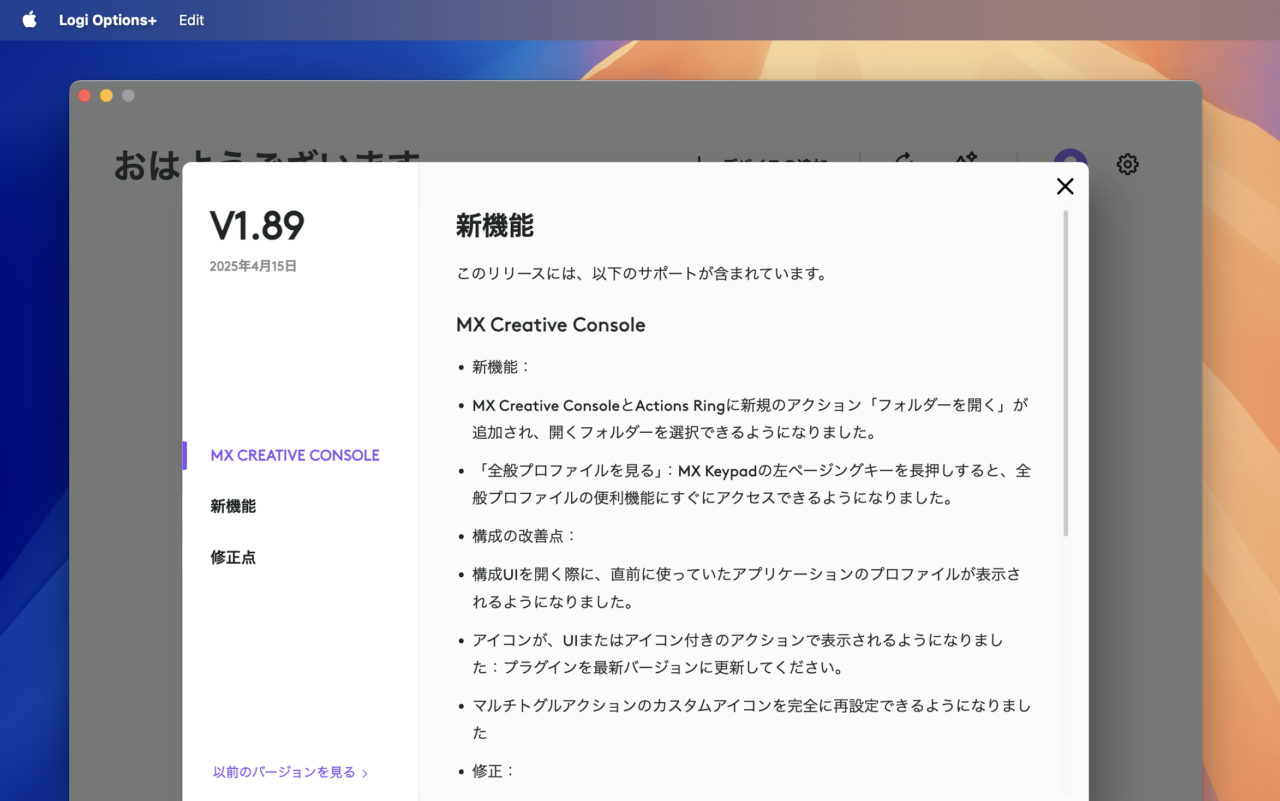Jump to the 新機能 section in the sidebar
1280x801 pixels.
tap(233, 506)
